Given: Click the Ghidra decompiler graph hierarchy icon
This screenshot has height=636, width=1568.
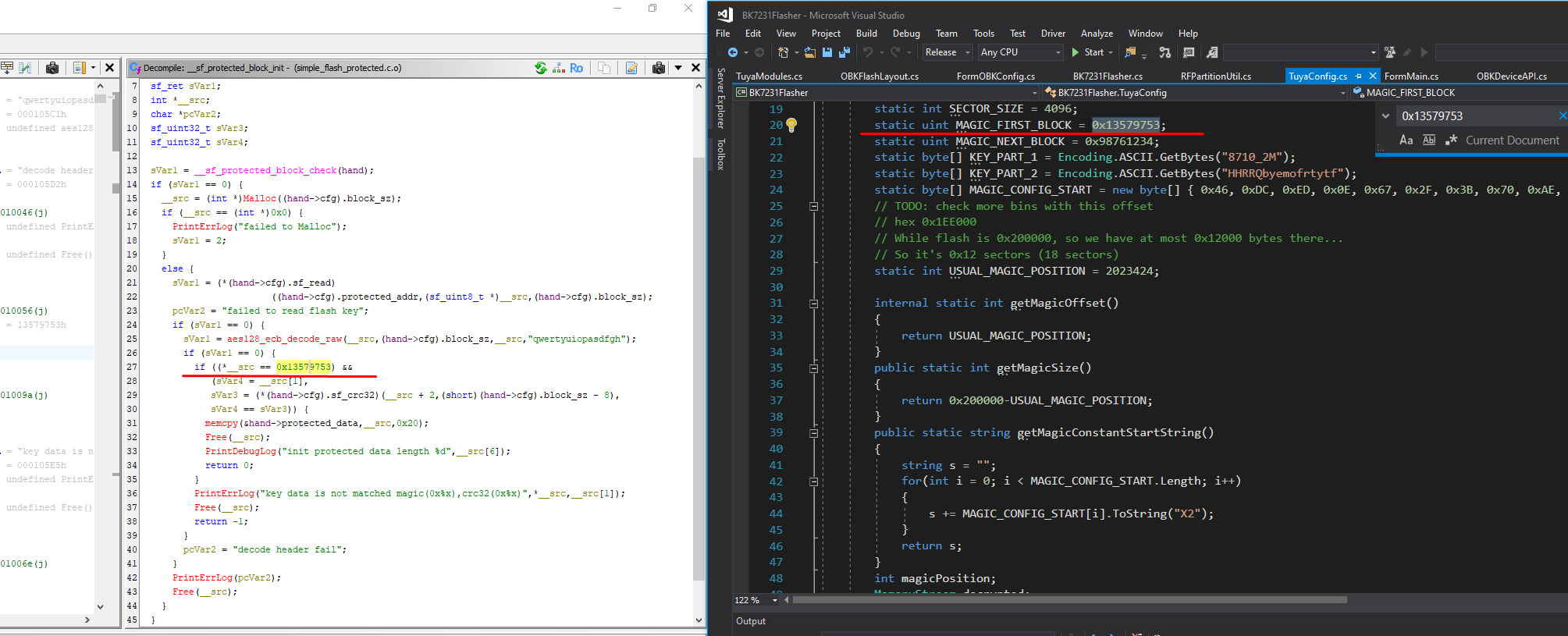Looking at the screenshot, I should pyautogui.click(x=558, y=68).
